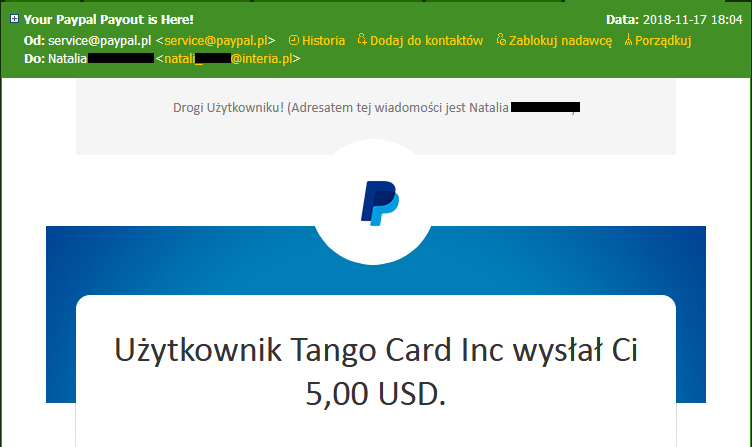Click the plain sender name after Od:
Screen dimensions: 752x447
point(99,41)
